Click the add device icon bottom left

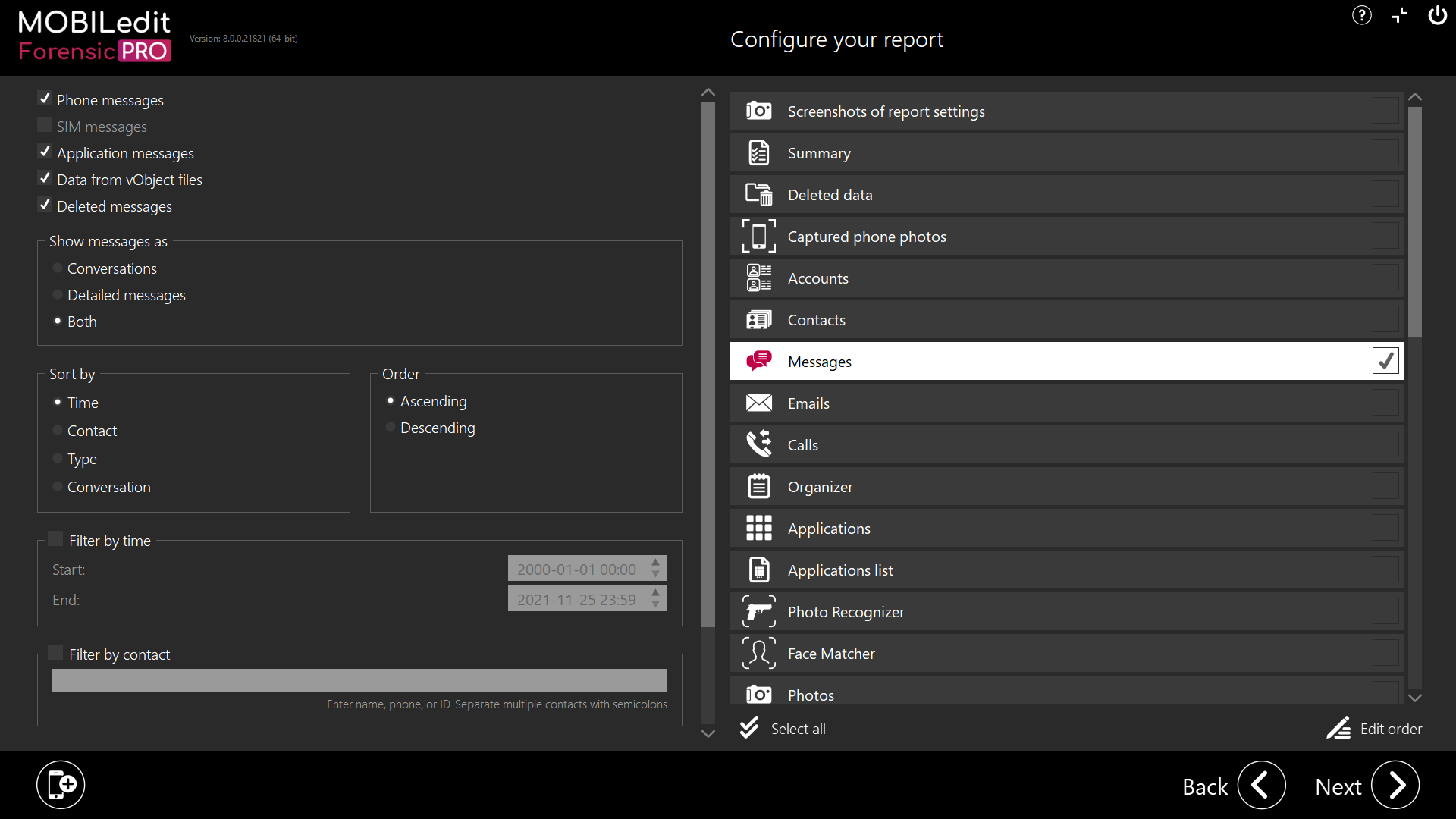[61, 784]
